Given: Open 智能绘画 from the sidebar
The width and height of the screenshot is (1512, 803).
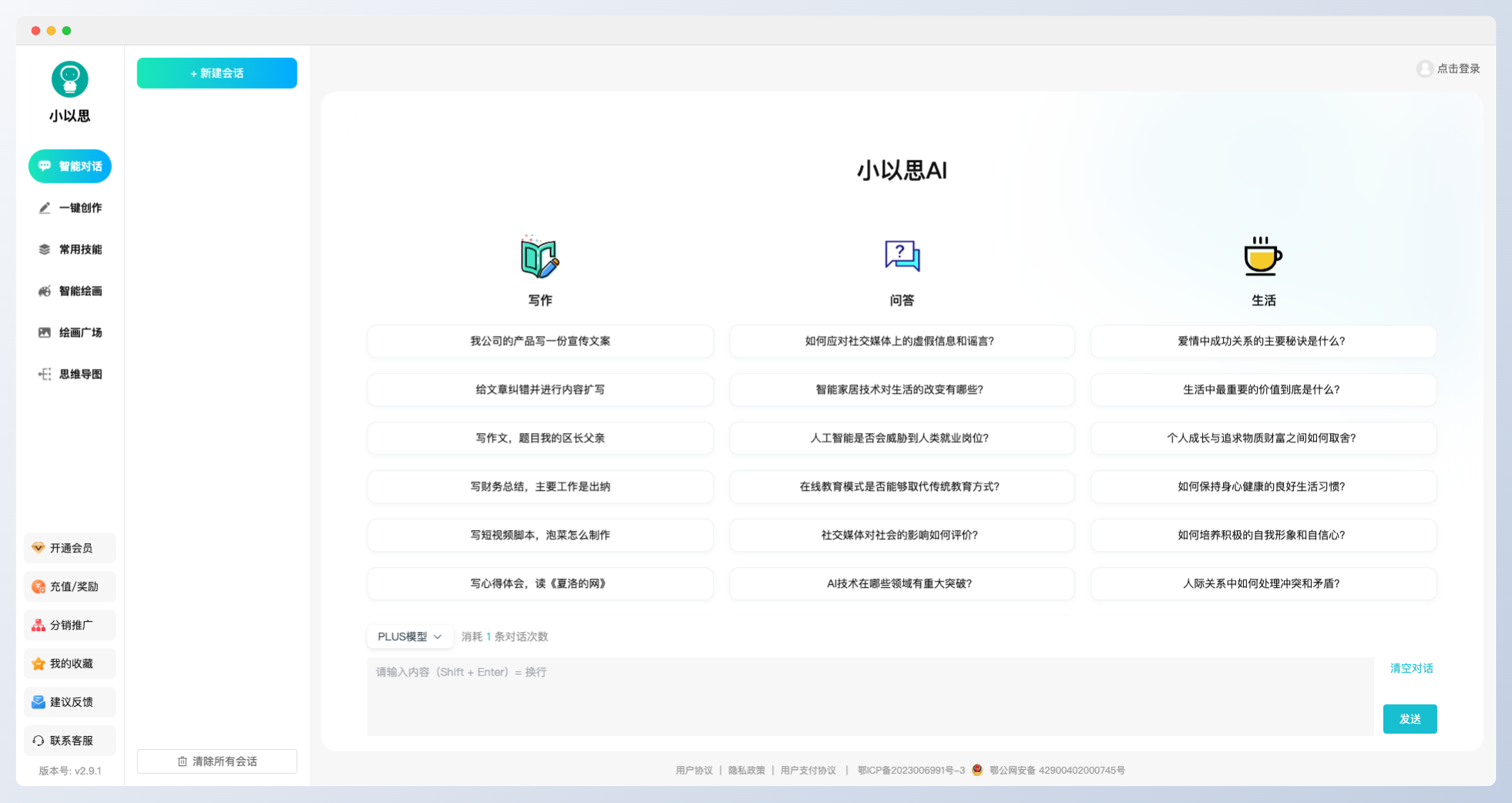Looking at the screenshot, I should click(69, 291).
